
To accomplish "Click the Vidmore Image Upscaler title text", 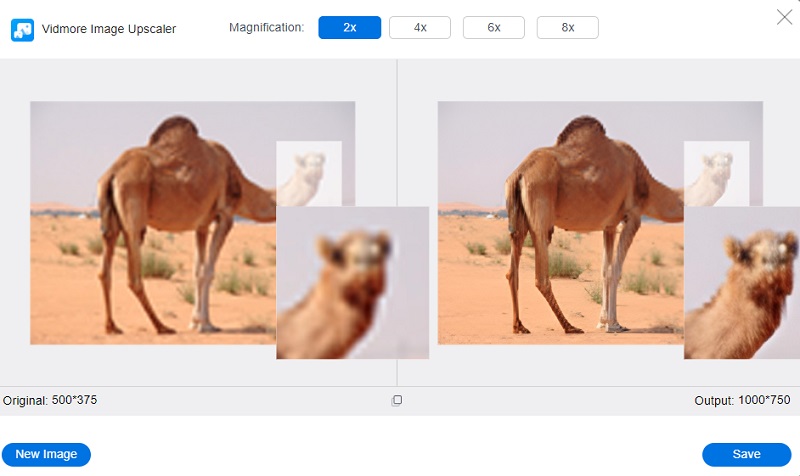I will 108,29.
